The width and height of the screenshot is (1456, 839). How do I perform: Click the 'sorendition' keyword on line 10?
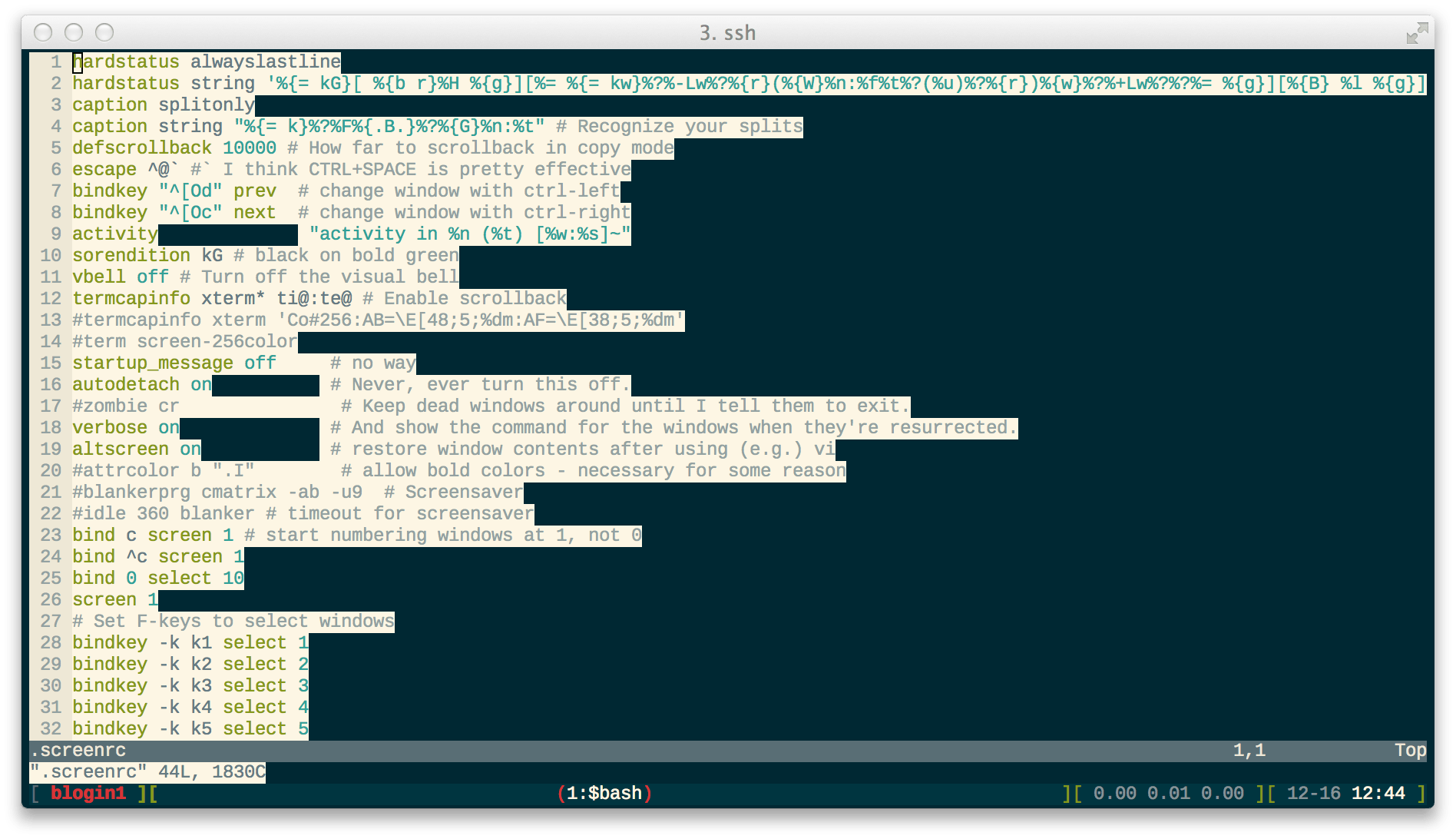click(131, 255)
